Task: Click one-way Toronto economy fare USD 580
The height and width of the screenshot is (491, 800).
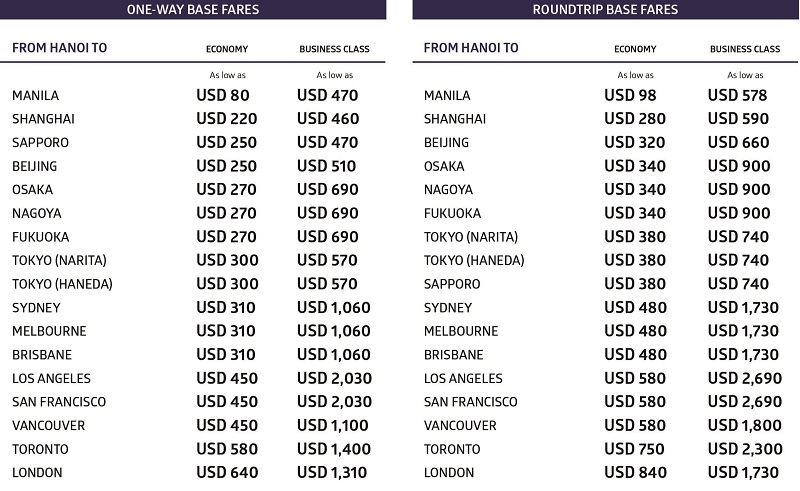Action: tap(227, 449)
